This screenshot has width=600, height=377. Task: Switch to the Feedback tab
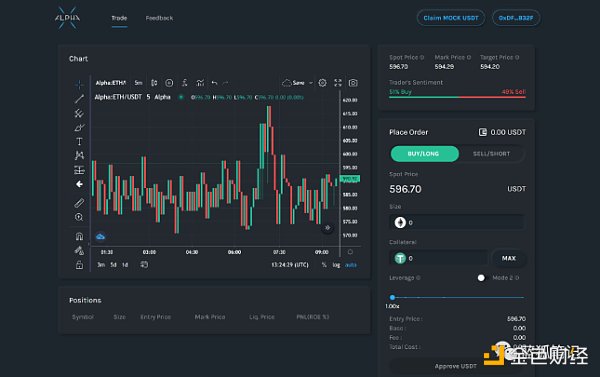coord(159,18)
